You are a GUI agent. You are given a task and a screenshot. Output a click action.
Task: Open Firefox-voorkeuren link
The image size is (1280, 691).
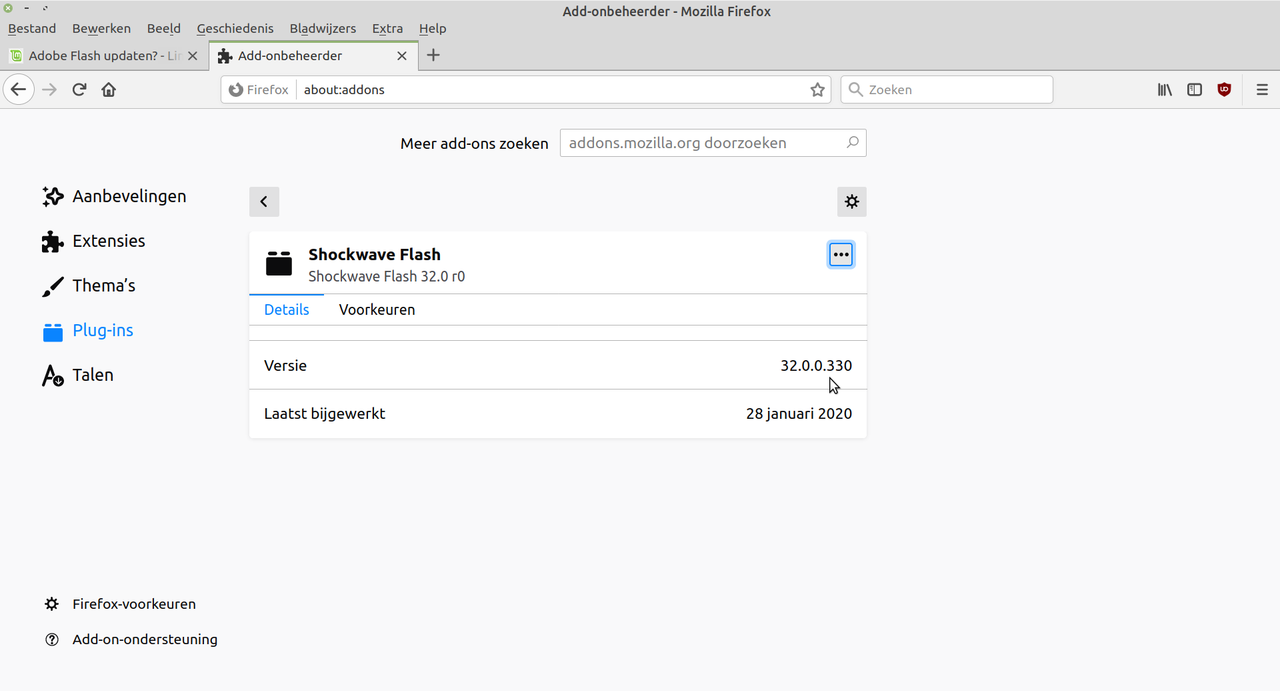120,604
